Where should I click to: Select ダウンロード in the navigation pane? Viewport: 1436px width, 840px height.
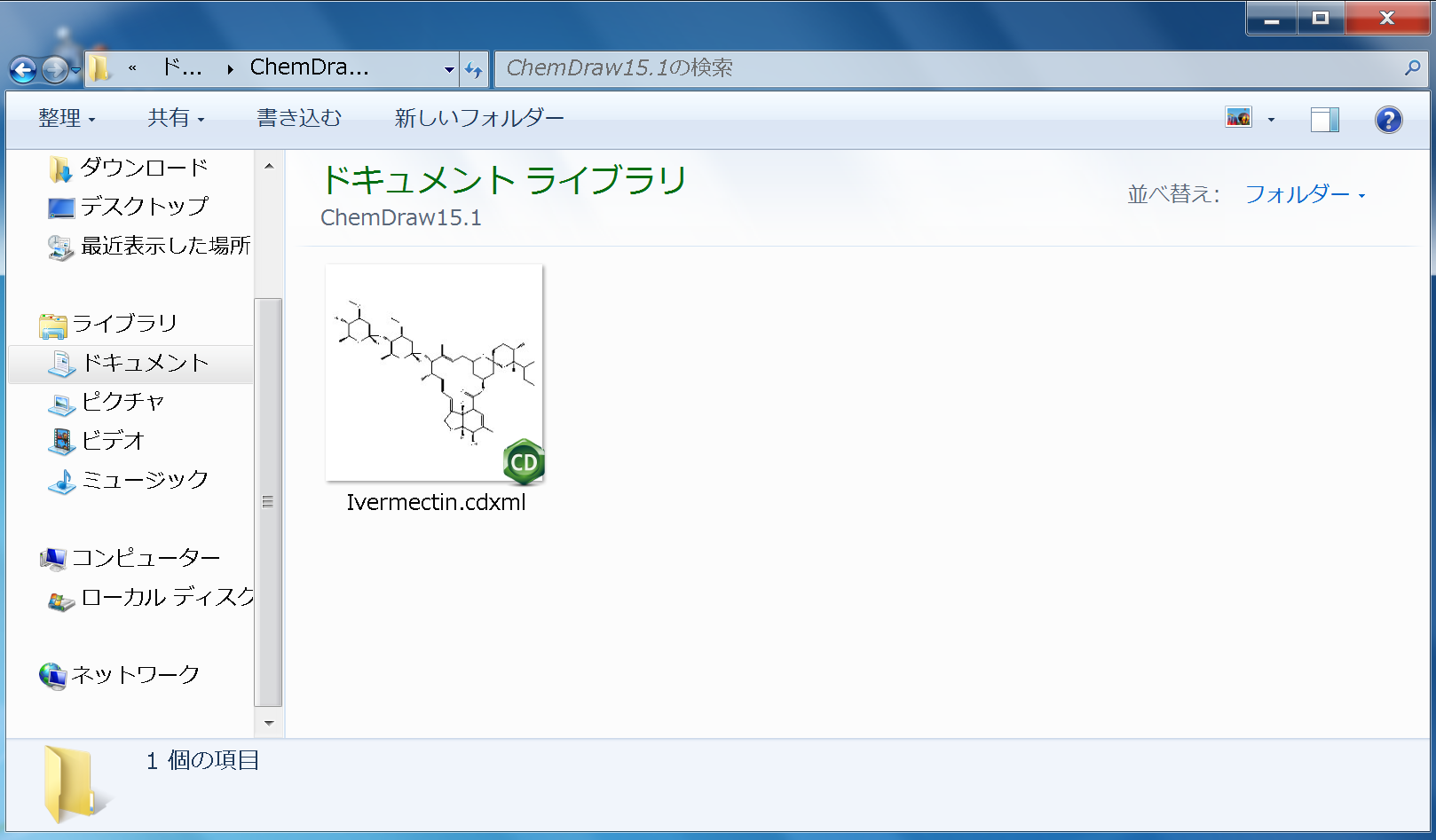(144, 168)
